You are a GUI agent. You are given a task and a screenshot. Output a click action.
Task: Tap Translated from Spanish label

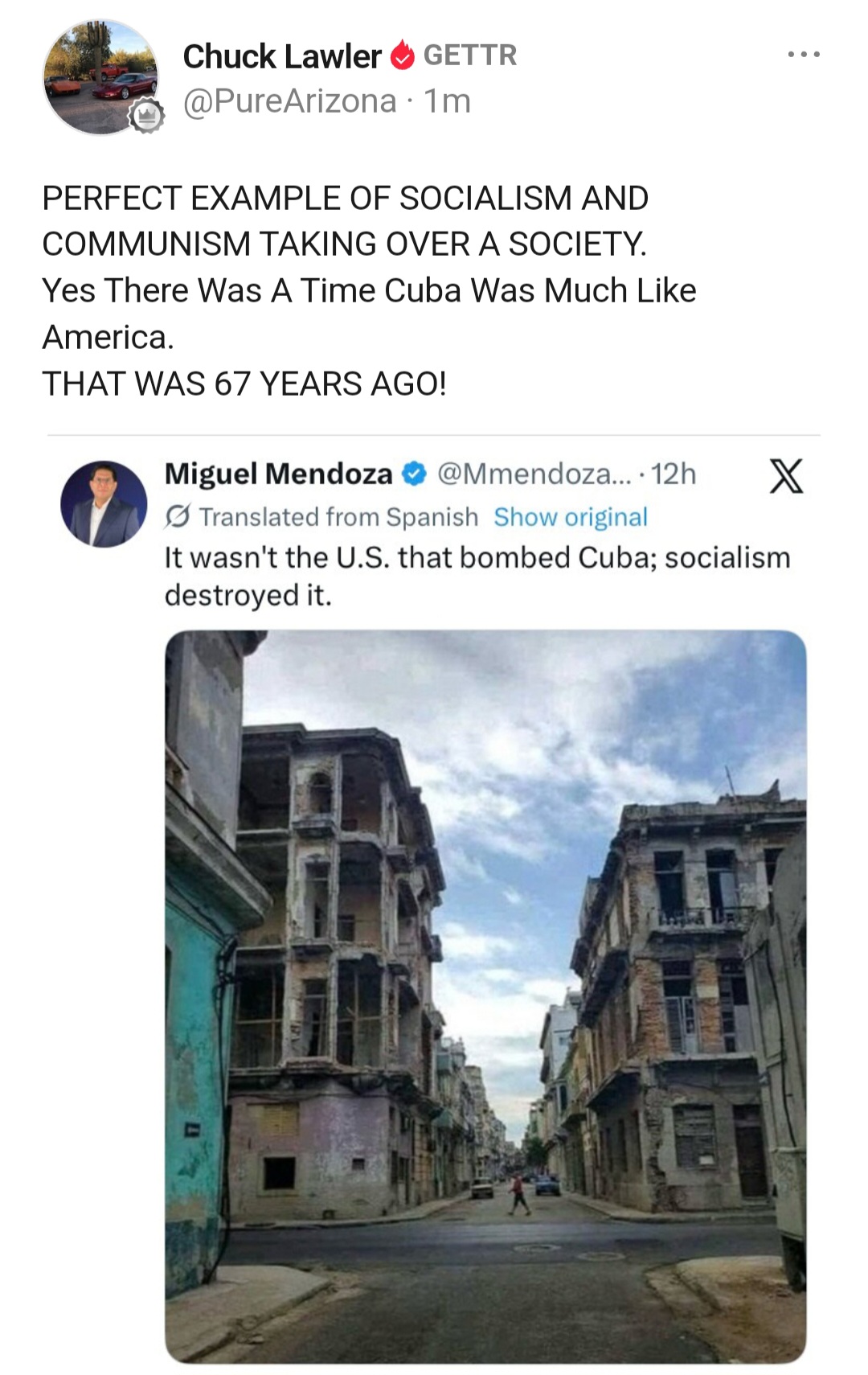point(338,517)
